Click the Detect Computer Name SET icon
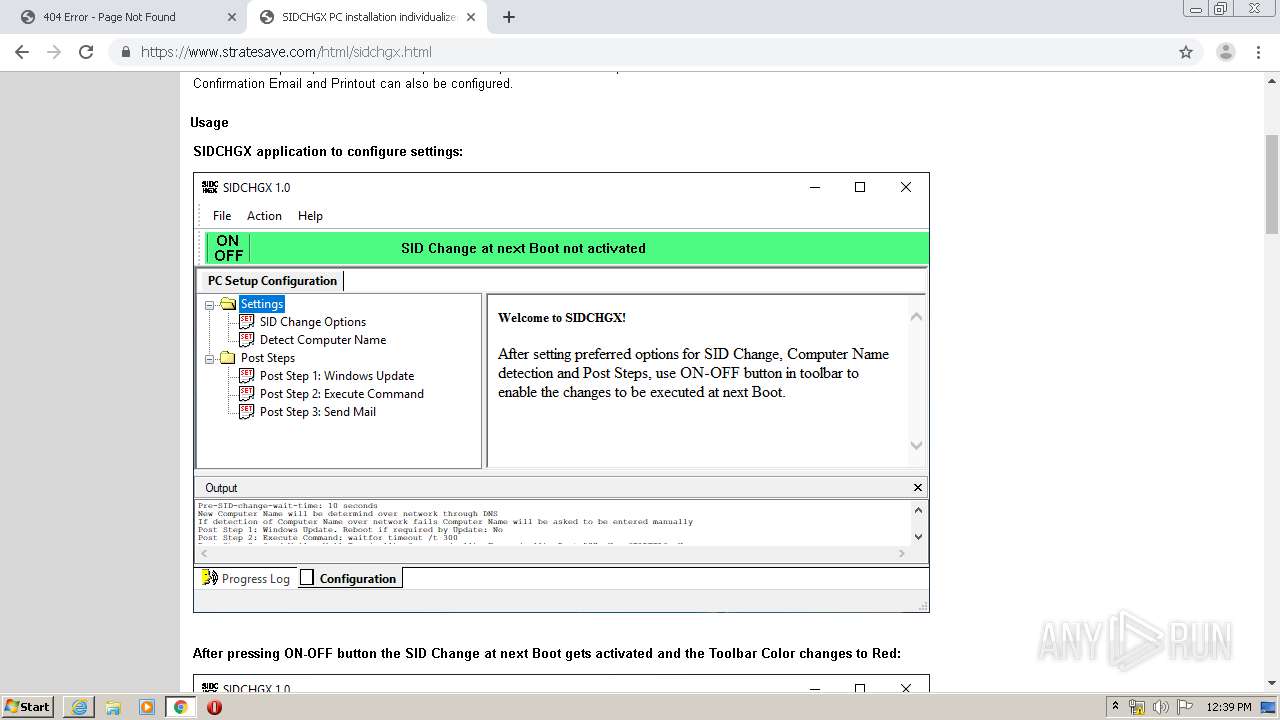 tap(247, 339)
